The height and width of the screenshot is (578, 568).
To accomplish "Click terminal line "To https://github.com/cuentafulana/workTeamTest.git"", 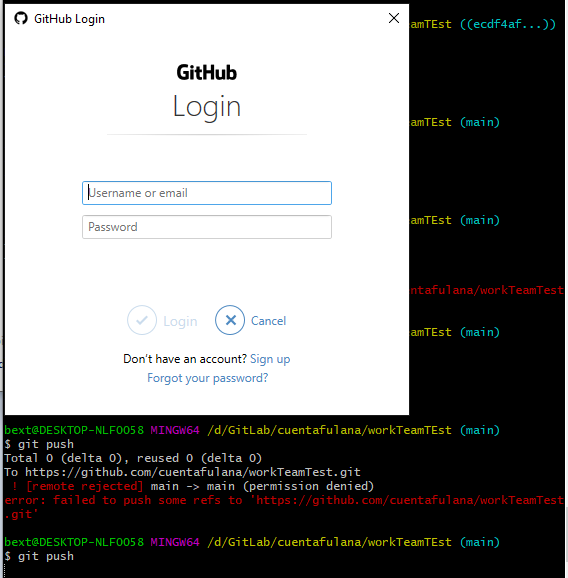I will [x=182, y=472].
